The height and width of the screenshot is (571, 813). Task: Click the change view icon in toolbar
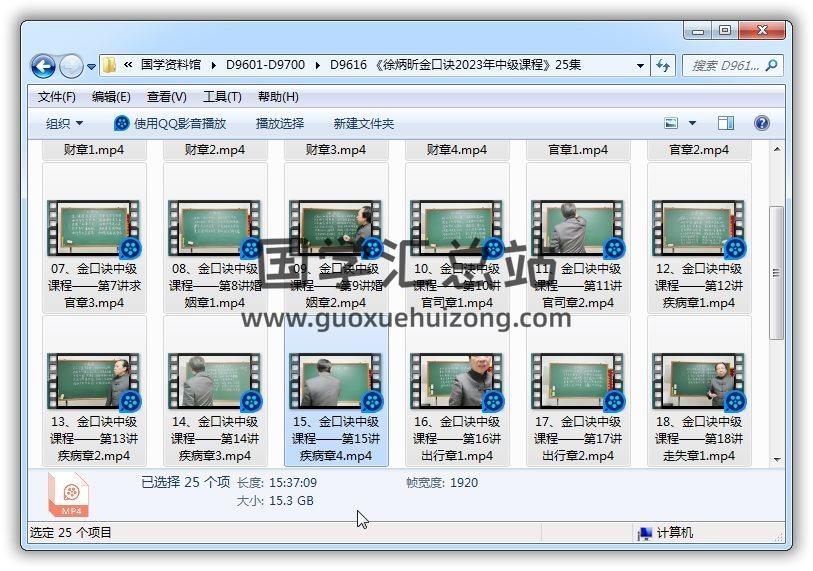[x=673, y=123]
